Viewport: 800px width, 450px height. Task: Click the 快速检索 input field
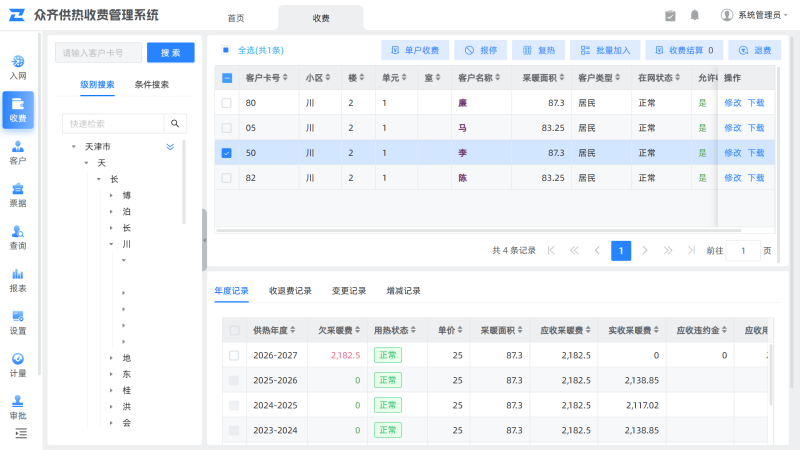(x=113, y=123)
